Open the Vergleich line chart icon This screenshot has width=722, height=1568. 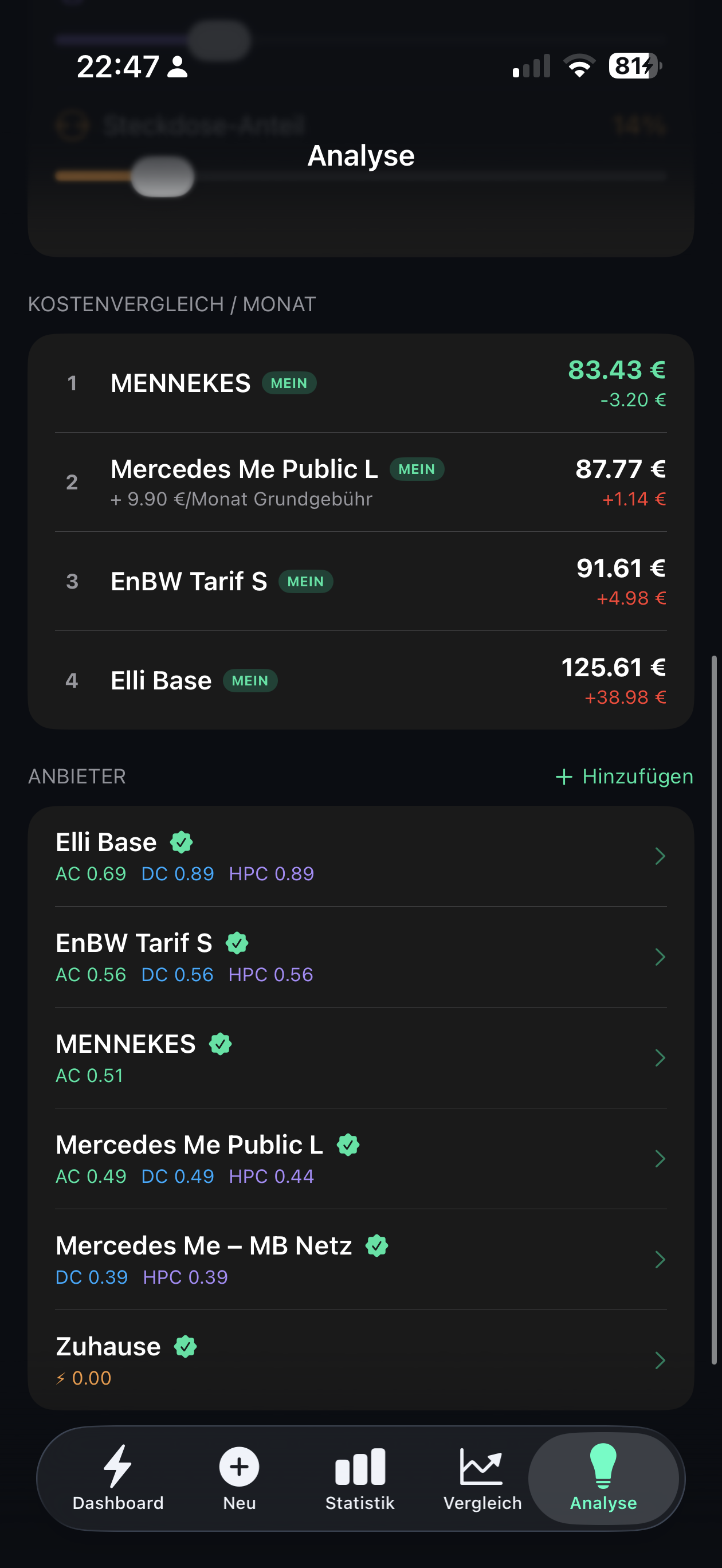click(481, 1467)
